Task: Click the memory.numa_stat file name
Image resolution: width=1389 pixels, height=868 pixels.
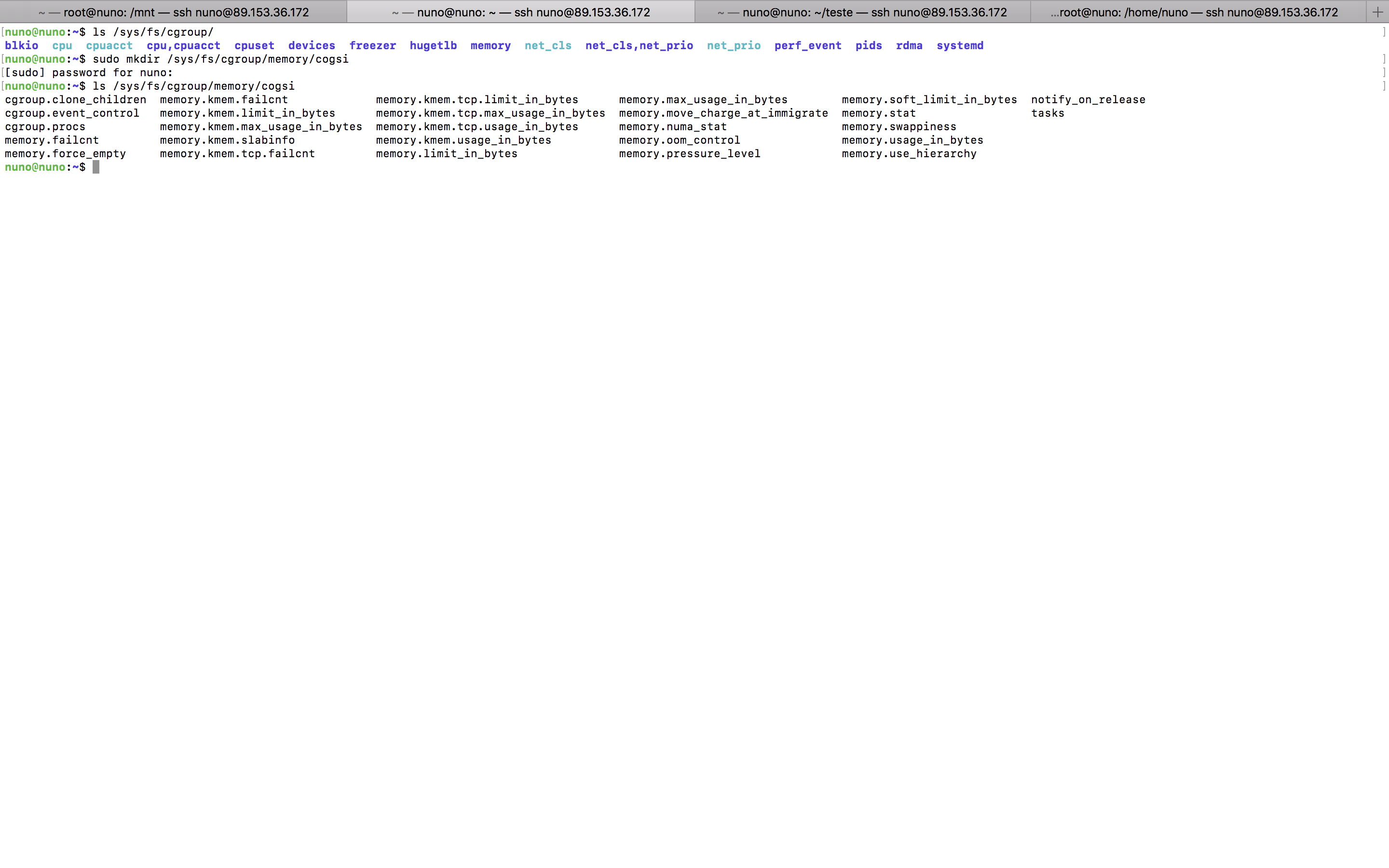Action: click(x=673, y=126)
